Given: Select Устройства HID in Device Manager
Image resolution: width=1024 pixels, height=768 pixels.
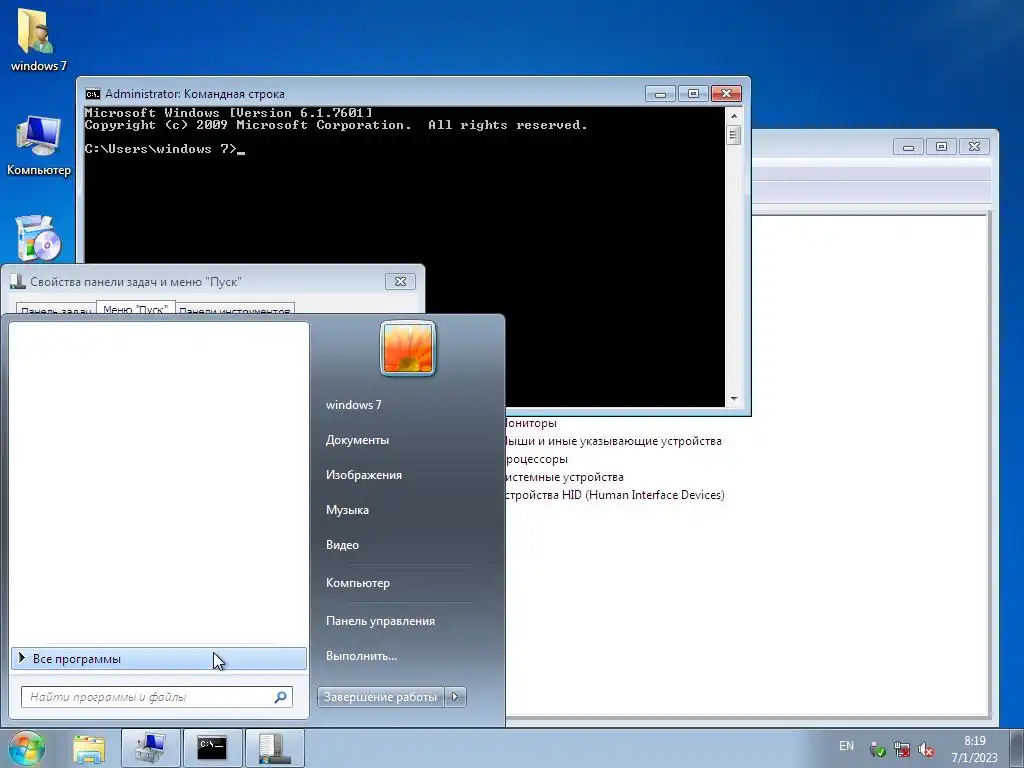Looking at the screenshot, I should [x=615, y=495].
